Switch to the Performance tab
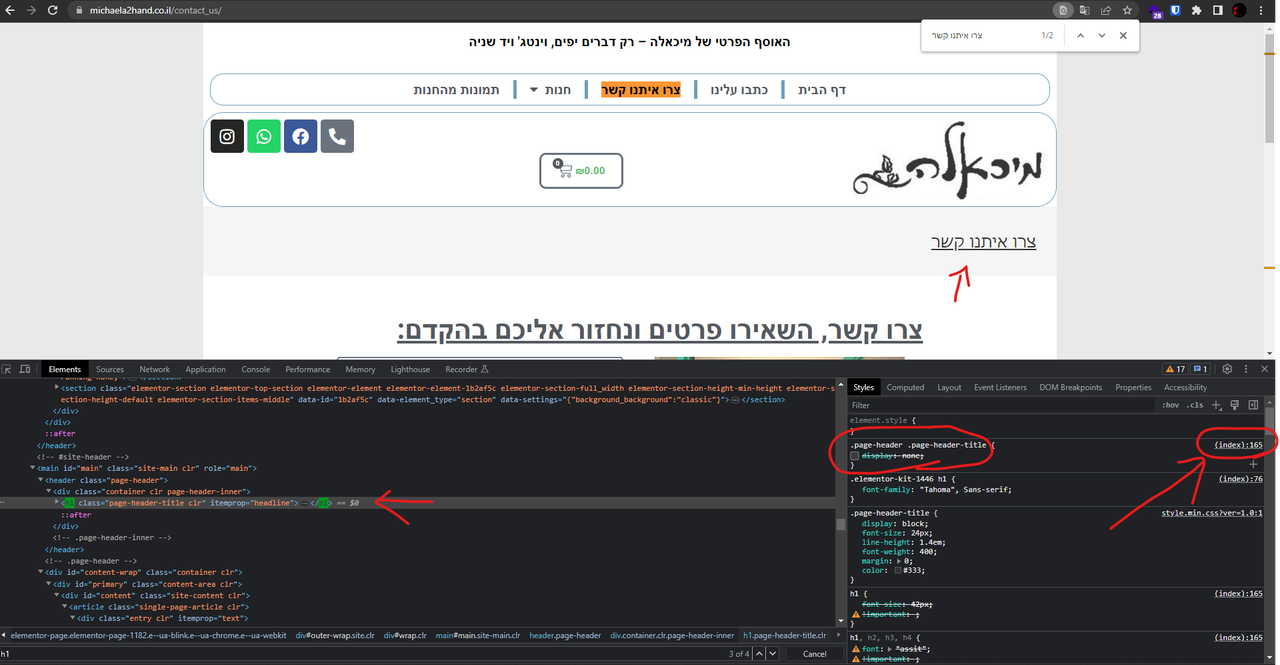 click(x=307, y=369)
